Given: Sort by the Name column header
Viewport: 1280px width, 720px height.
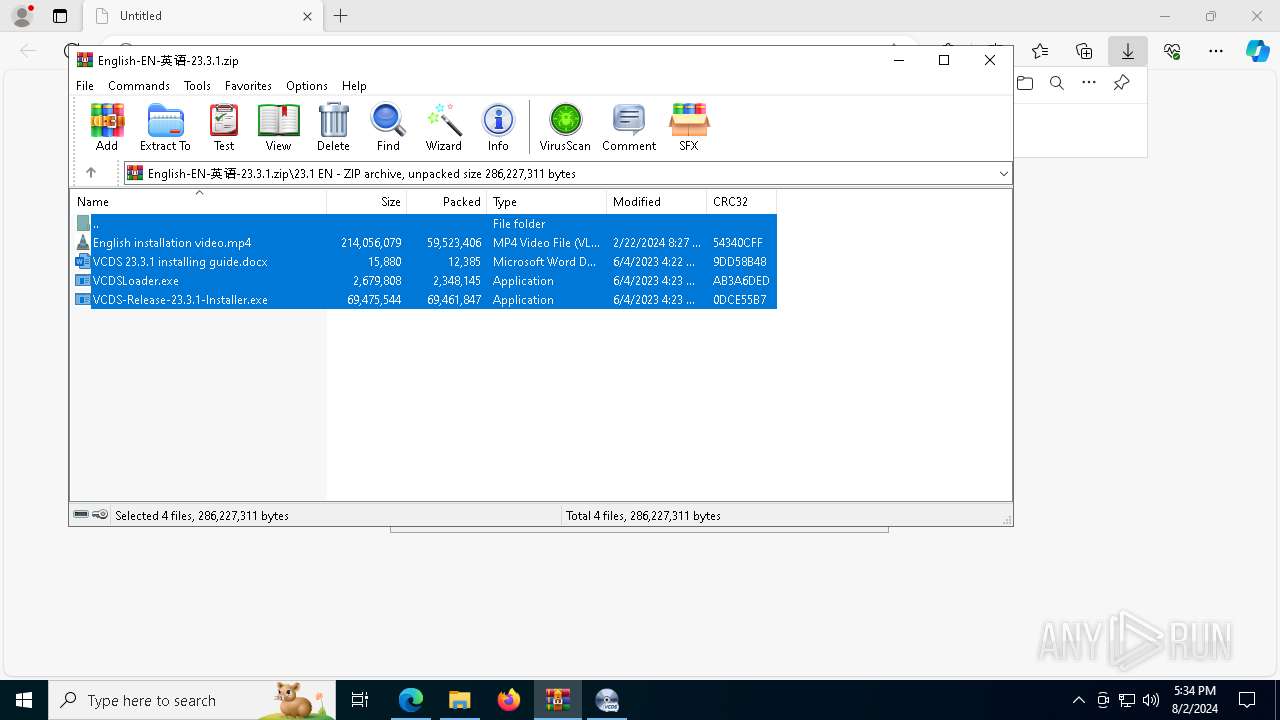Looking at the screenshot, I should point(198,201).
